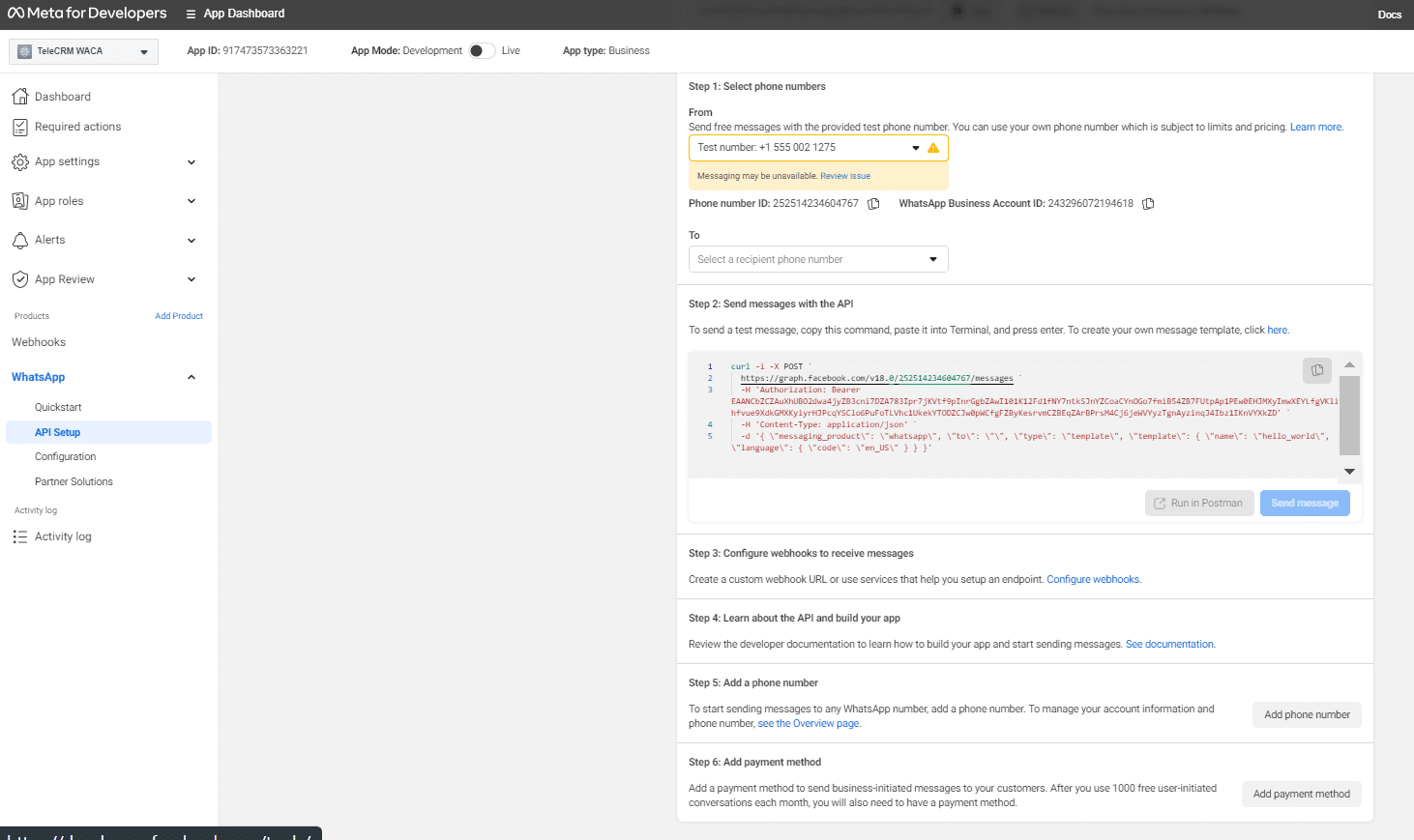Copy the curl command code
Screen dimensions: 1414x840
click(x=1317, y=370)
